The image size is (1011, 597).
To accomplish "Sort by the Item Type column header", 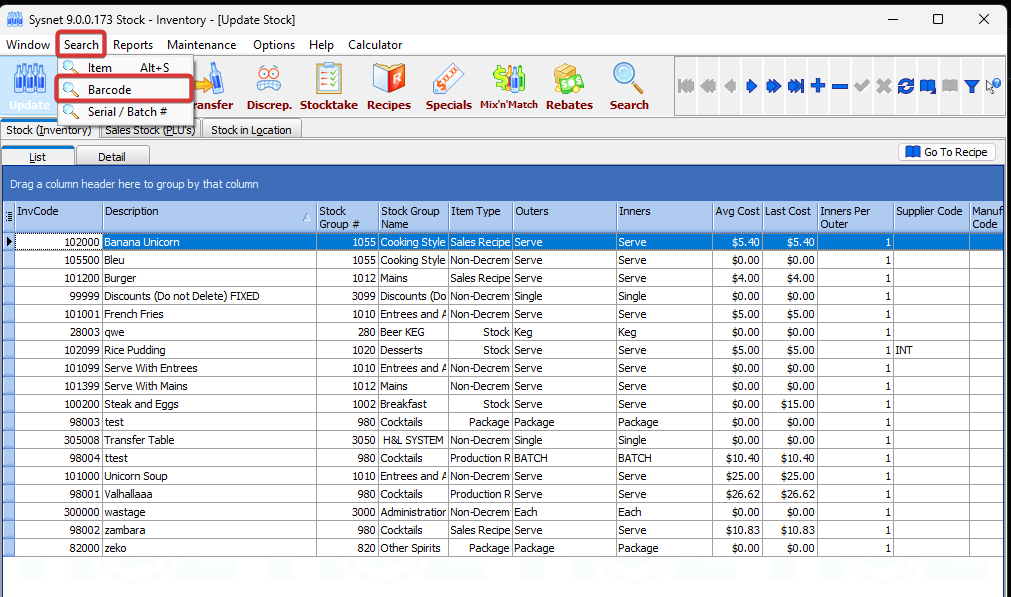I will pos(480,217).
